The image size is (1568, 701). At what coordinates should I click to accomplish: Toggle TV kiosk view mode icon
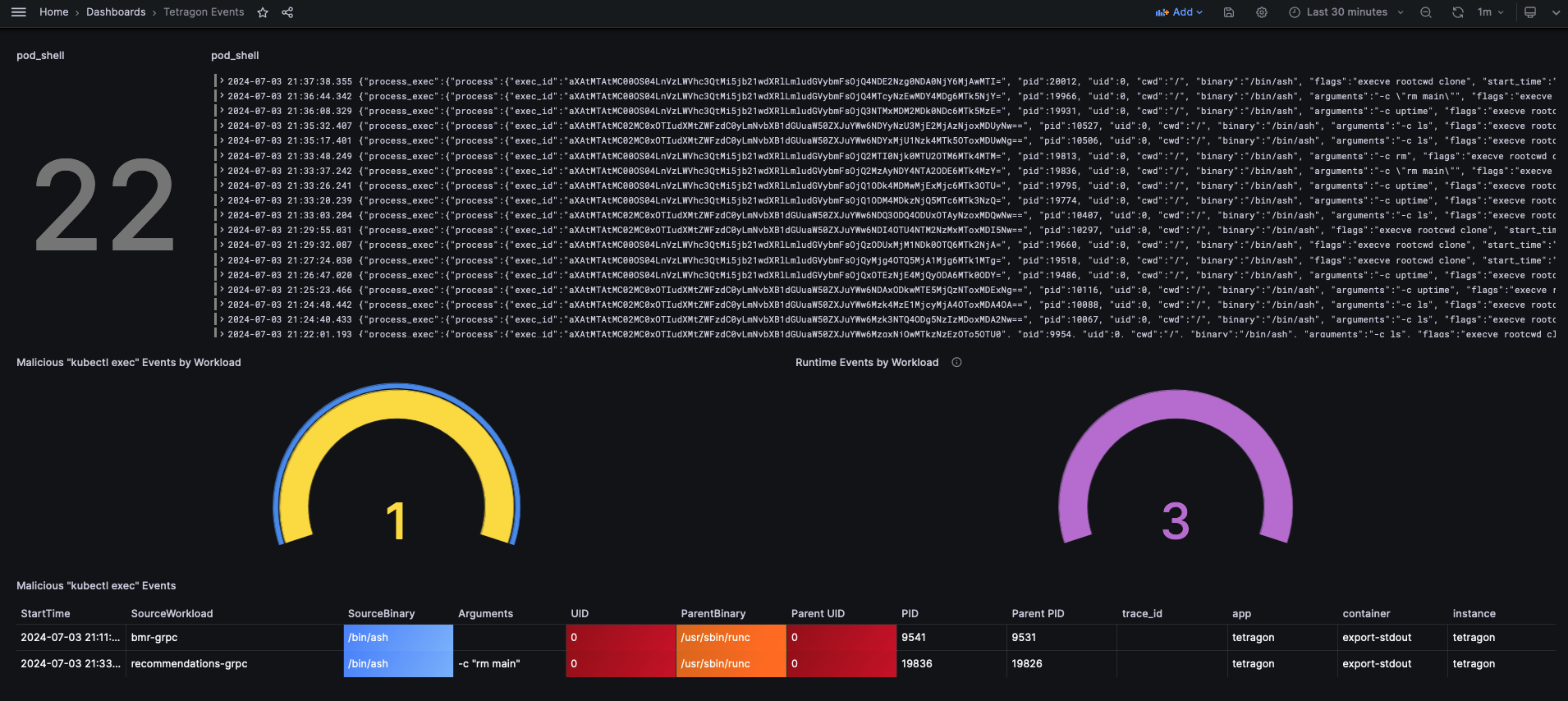tap(1530, 12)
